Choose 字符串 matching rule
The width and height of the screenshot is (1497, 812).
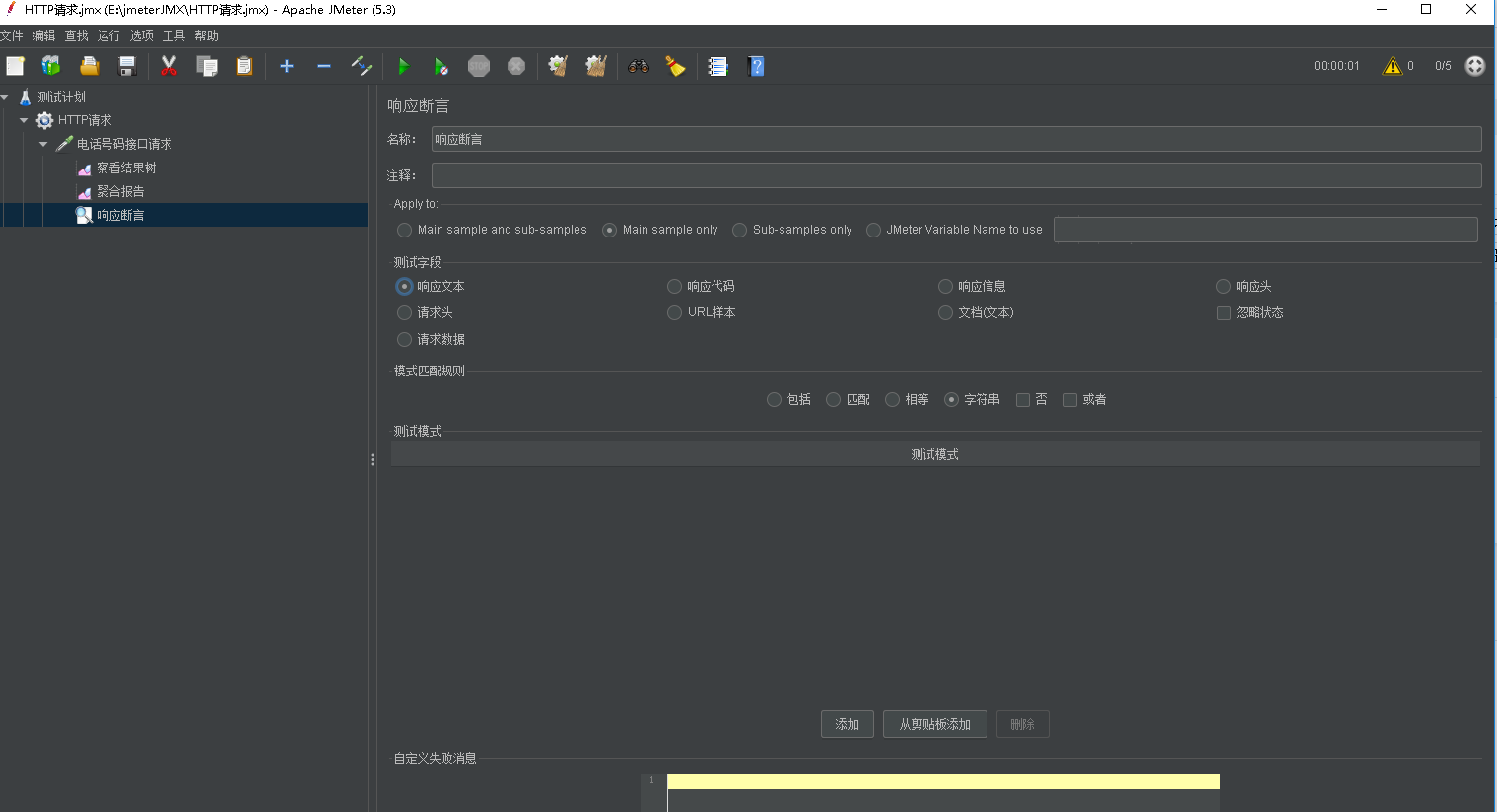point(972,399)
